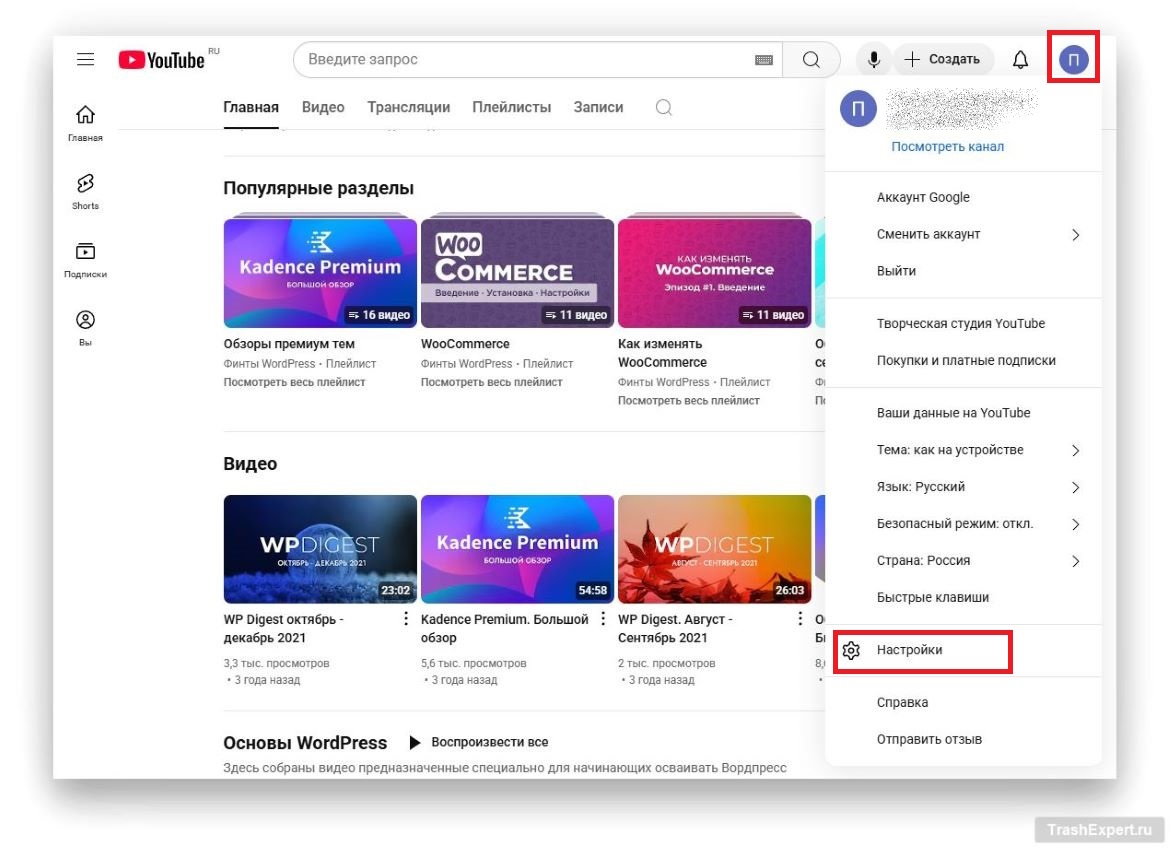
Task: Open Как изменять WooCommerce playlist thumbnail
Action: click(x=714, y=272)
